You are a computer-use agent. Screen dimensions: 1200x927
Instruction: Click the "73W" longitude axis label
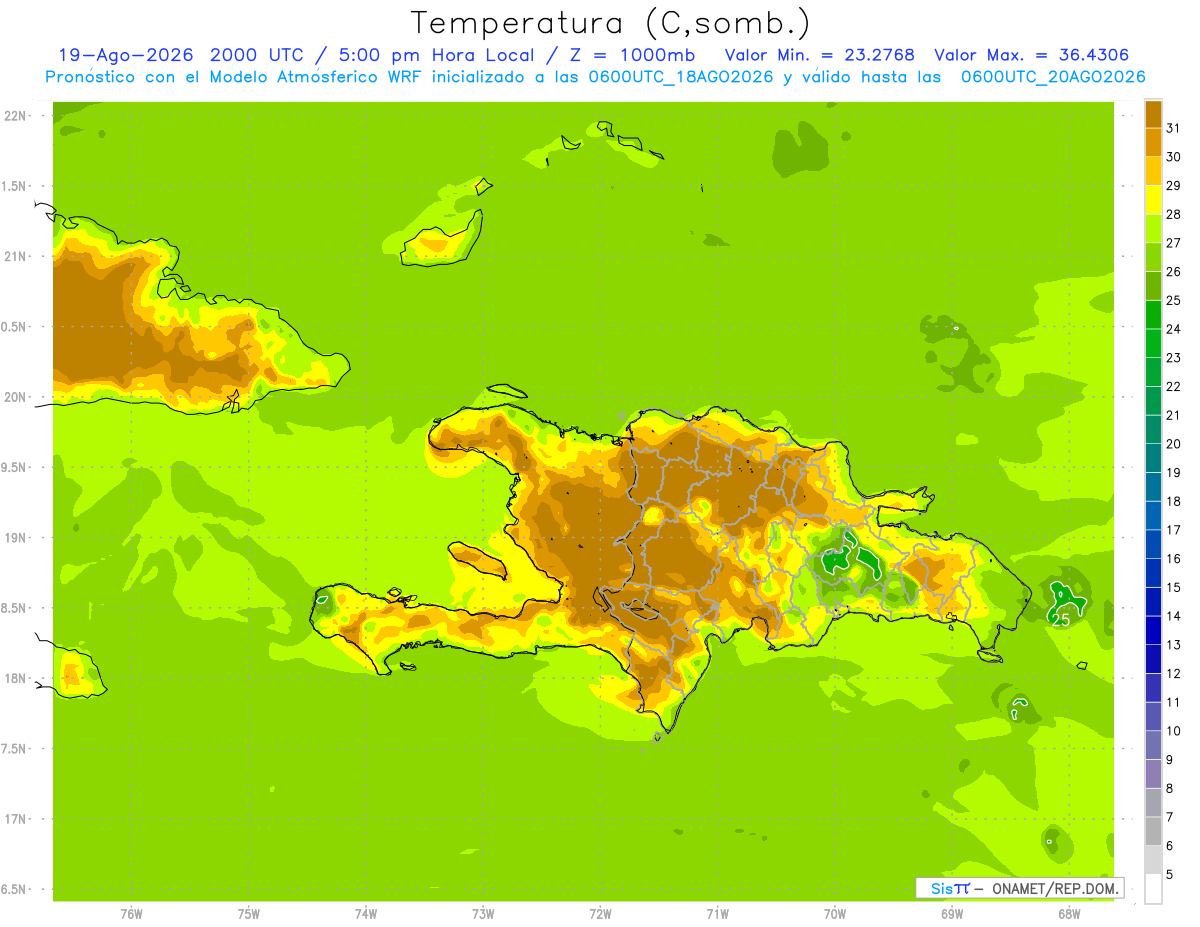pyautogui.click(x=483, y=914)
